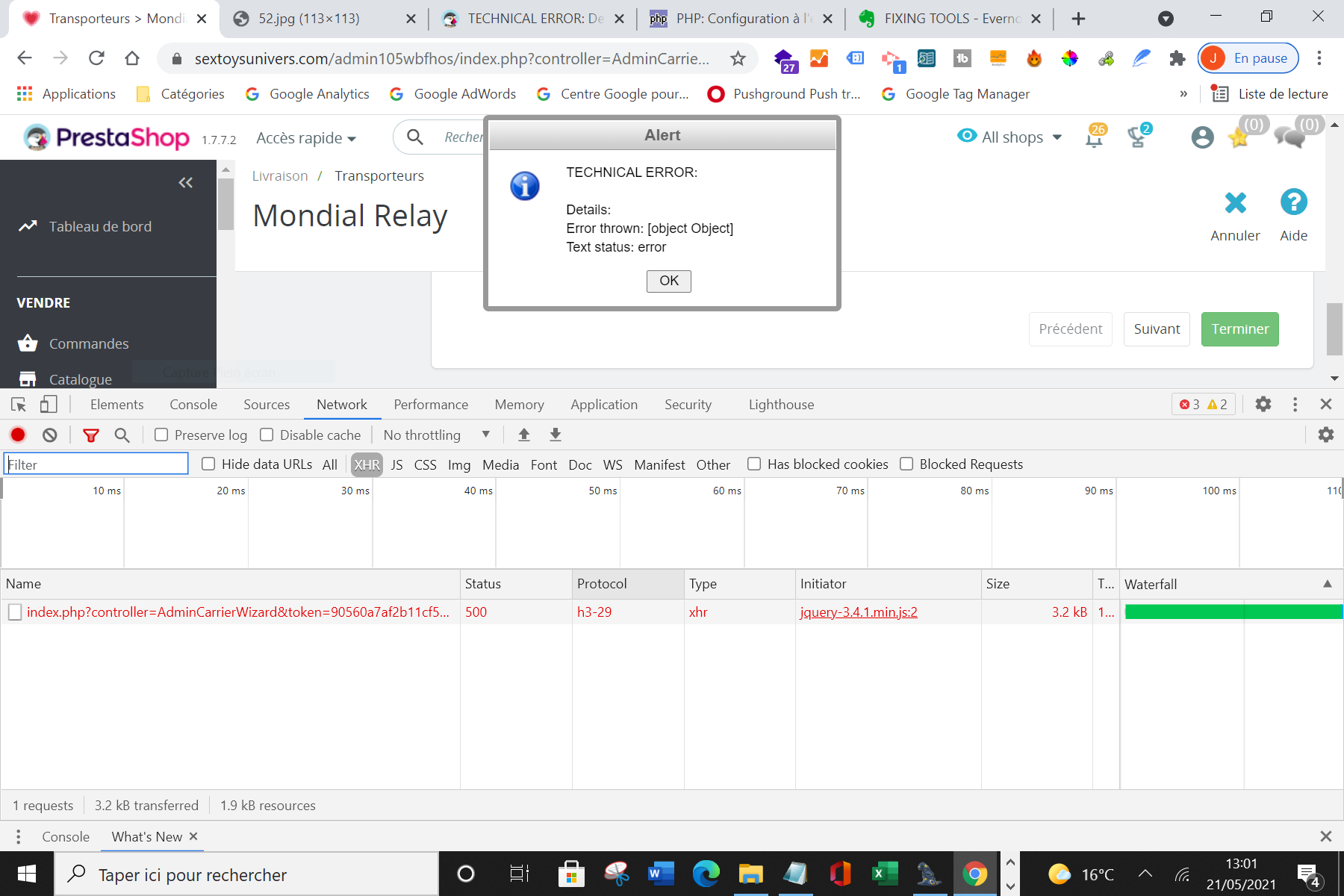Select the All filter type
The height and width of the screenshot is (896, 1344).
pos(330,464)
